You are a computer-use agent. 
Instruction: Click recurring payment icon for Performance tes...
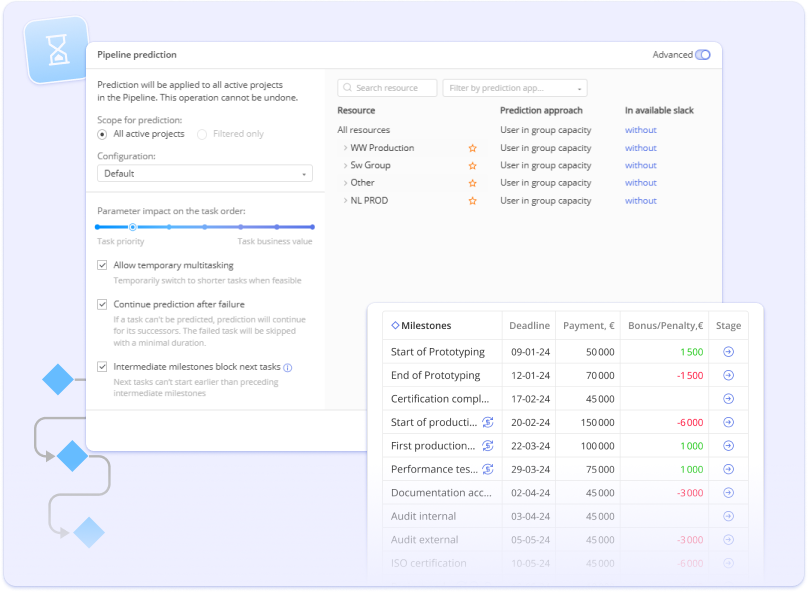[x=487, y=469]
